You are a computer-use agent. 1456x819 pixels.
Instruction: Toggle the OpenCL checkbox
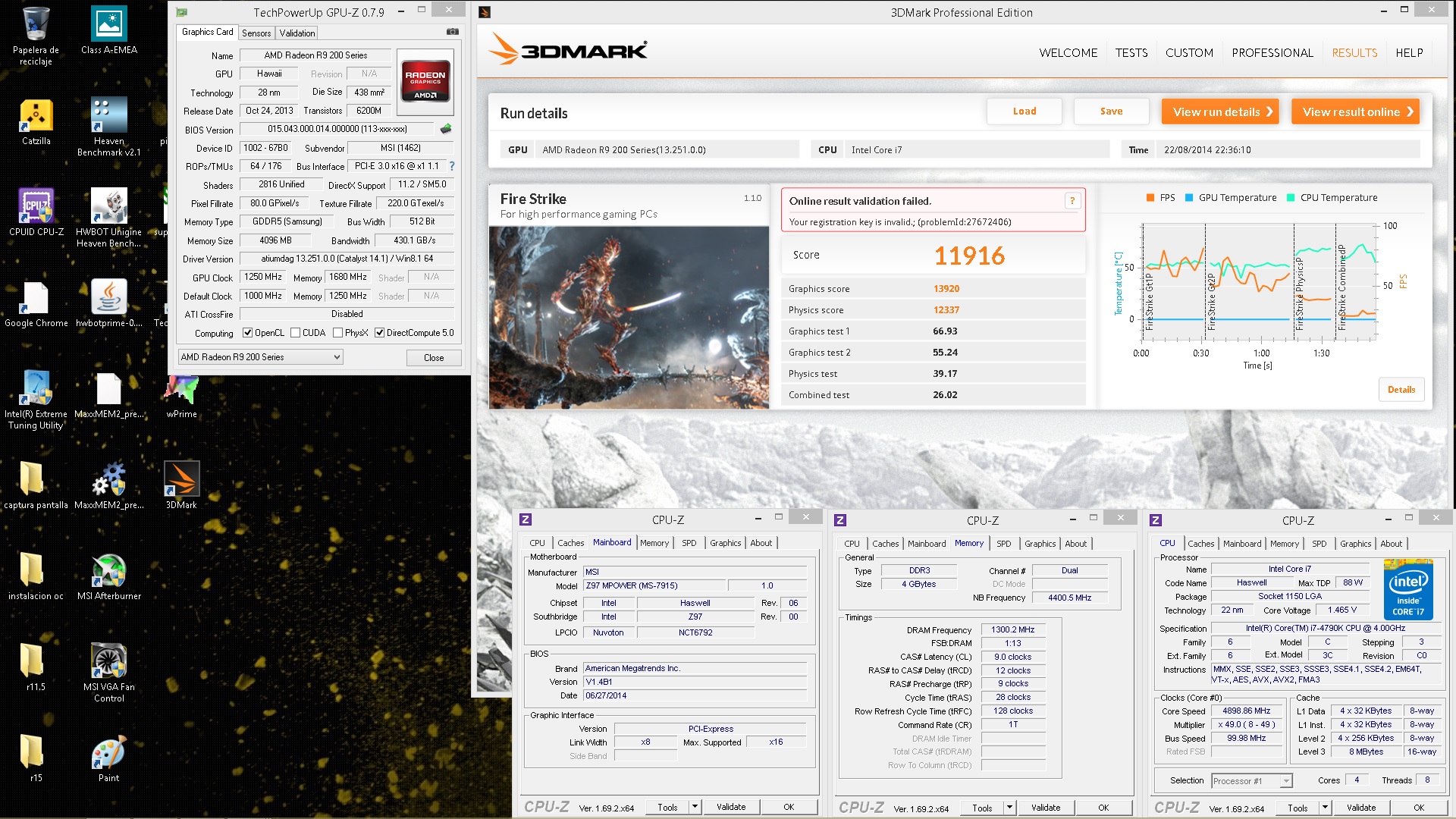point(247,333)
